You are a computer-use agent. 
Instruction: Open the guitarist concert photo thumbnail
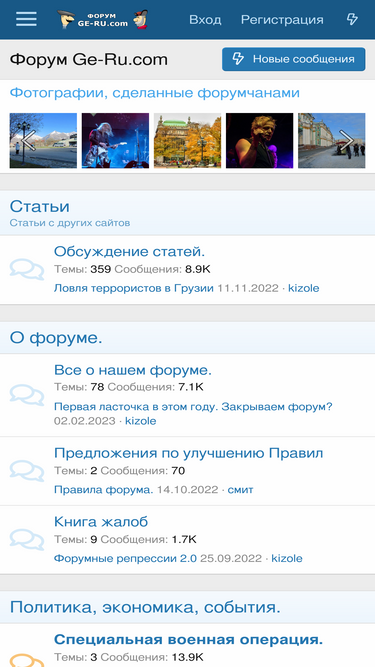tap(115, 140)
